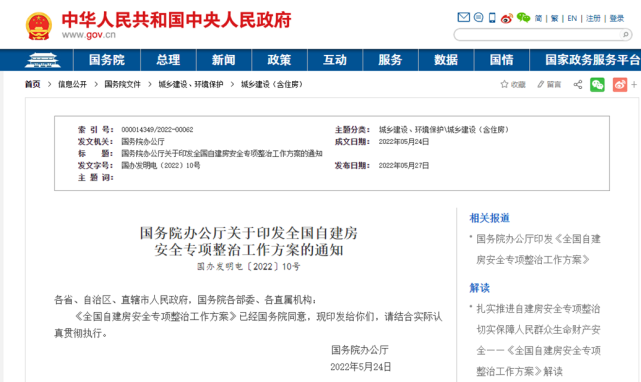Open the mobile phone icon

[492, 18]
